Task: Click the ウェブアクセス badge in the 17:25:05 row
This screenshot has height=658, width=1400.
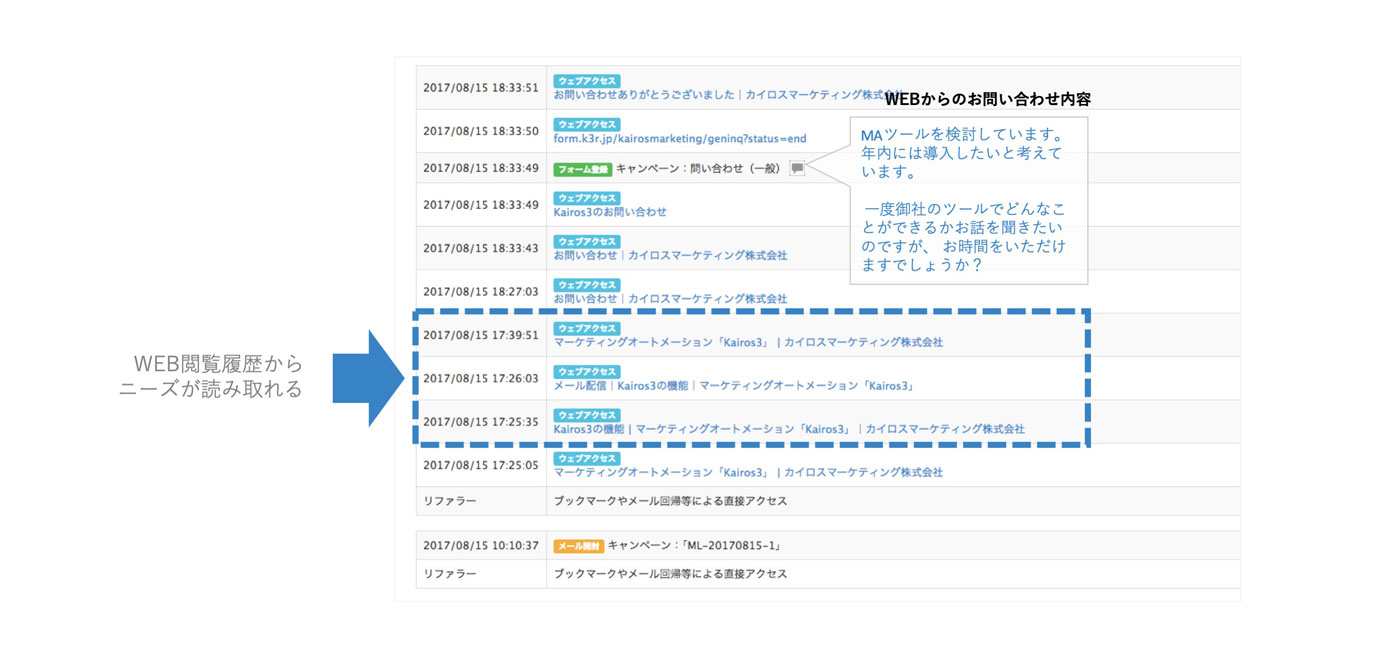Action: coord(587,458)
